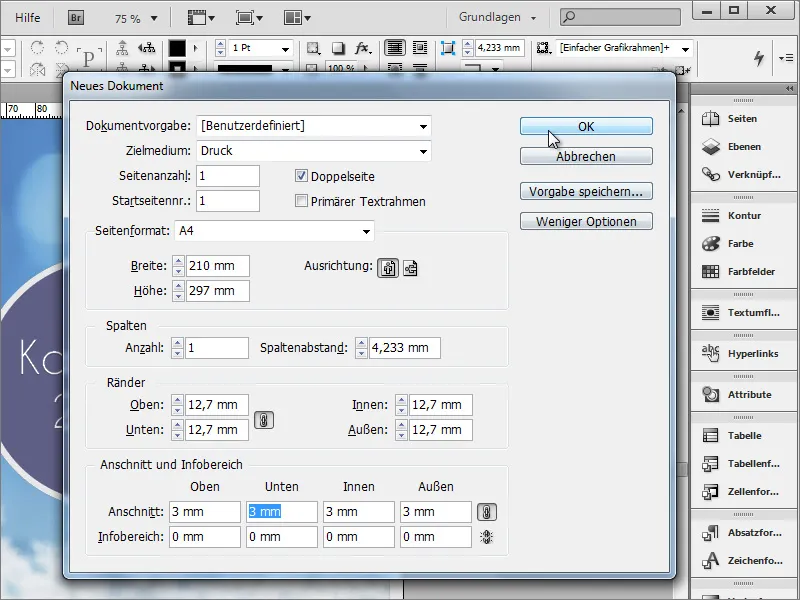This screenshot has height=600, width=800.
Task: Open the Farbe panel
Action: 743,243
